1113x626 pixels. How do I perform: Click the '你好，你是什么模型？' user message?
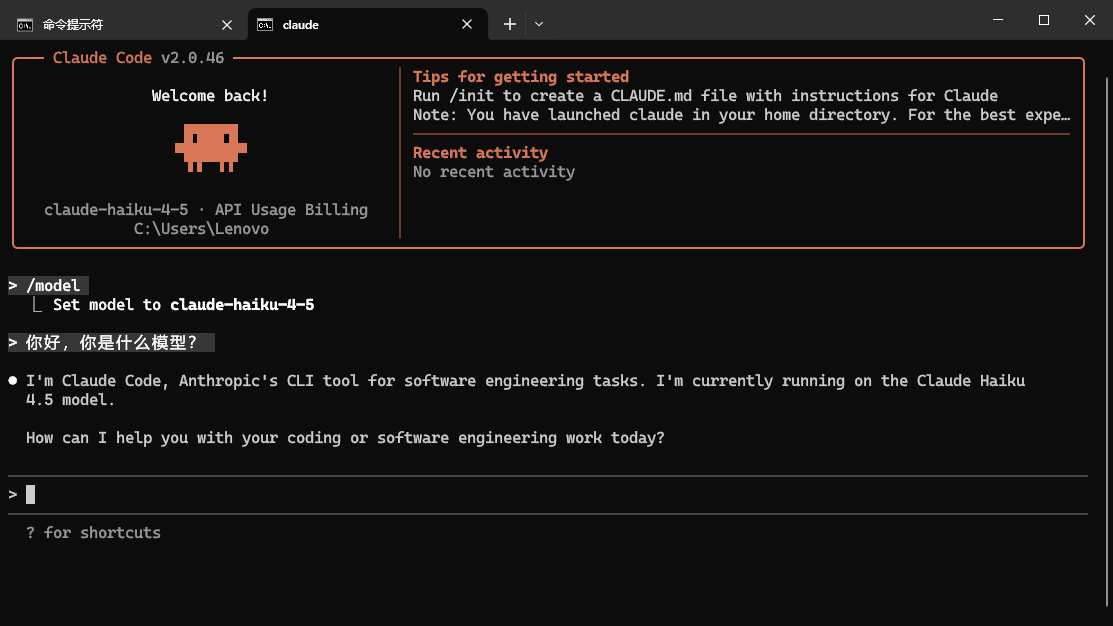(111, 343)
